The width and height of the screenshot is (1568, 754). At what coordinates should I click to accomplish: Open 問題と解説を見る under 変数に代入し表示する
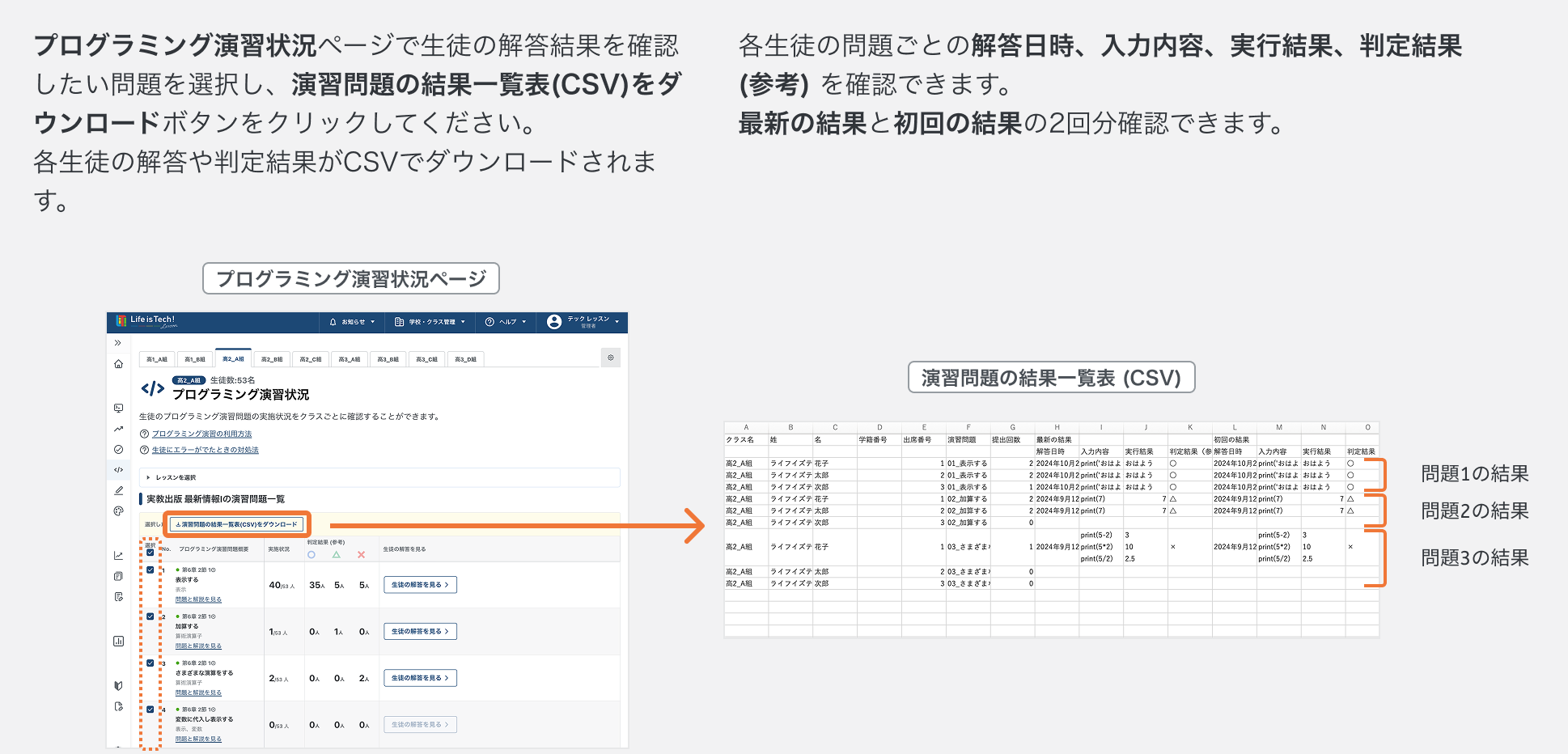click(198, 739)
